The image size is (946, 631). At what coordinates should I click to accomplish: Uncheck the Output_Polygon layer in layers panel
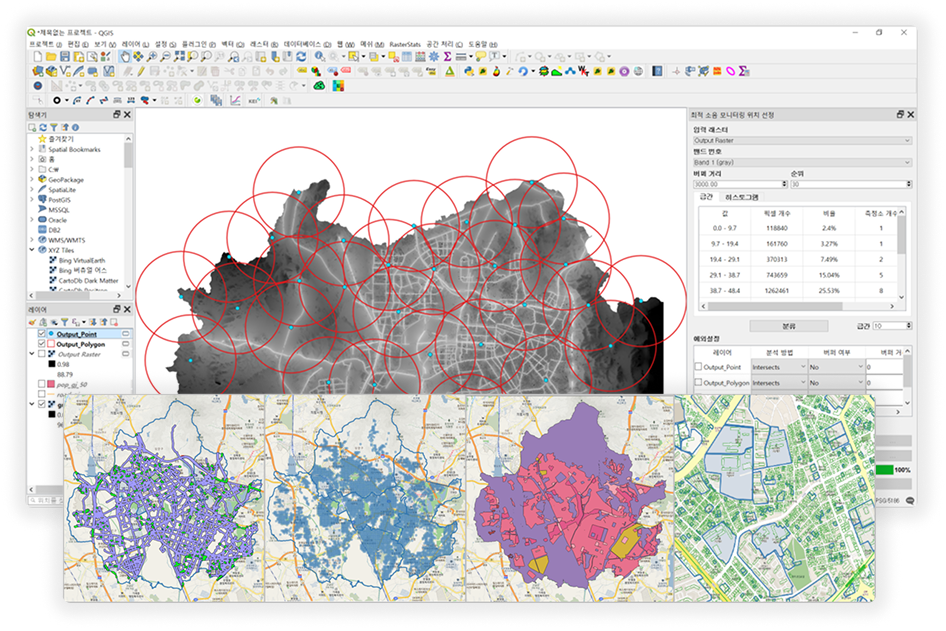point(41,344)
